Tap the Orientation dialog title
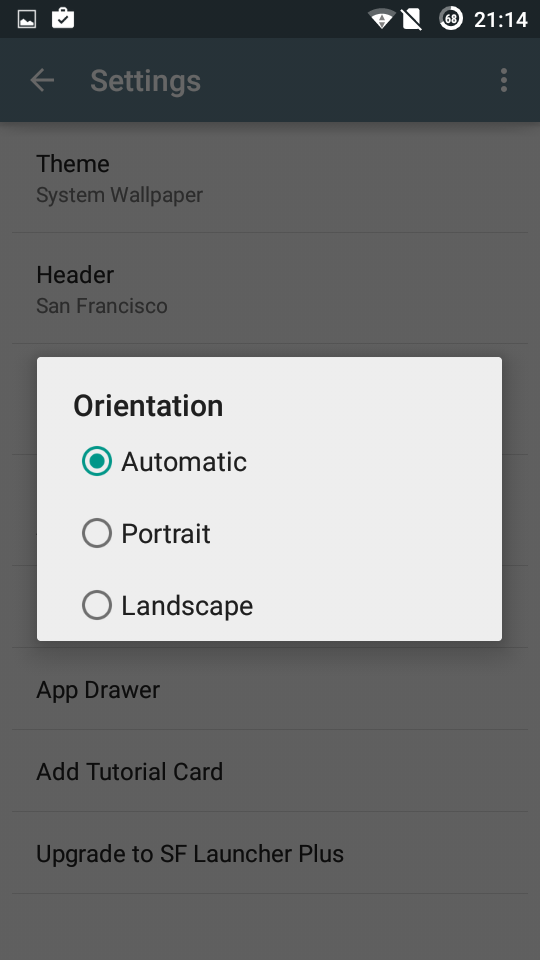This screenshot has width=540, height=960. (148, 406)
